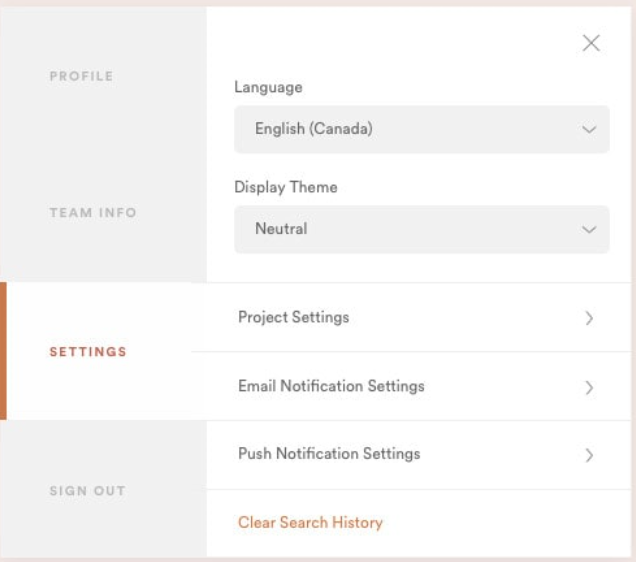This screenshot has width=636, height=562.
Task: Open the Language dropdown showing English (Canada)
Action: point(421,130)
